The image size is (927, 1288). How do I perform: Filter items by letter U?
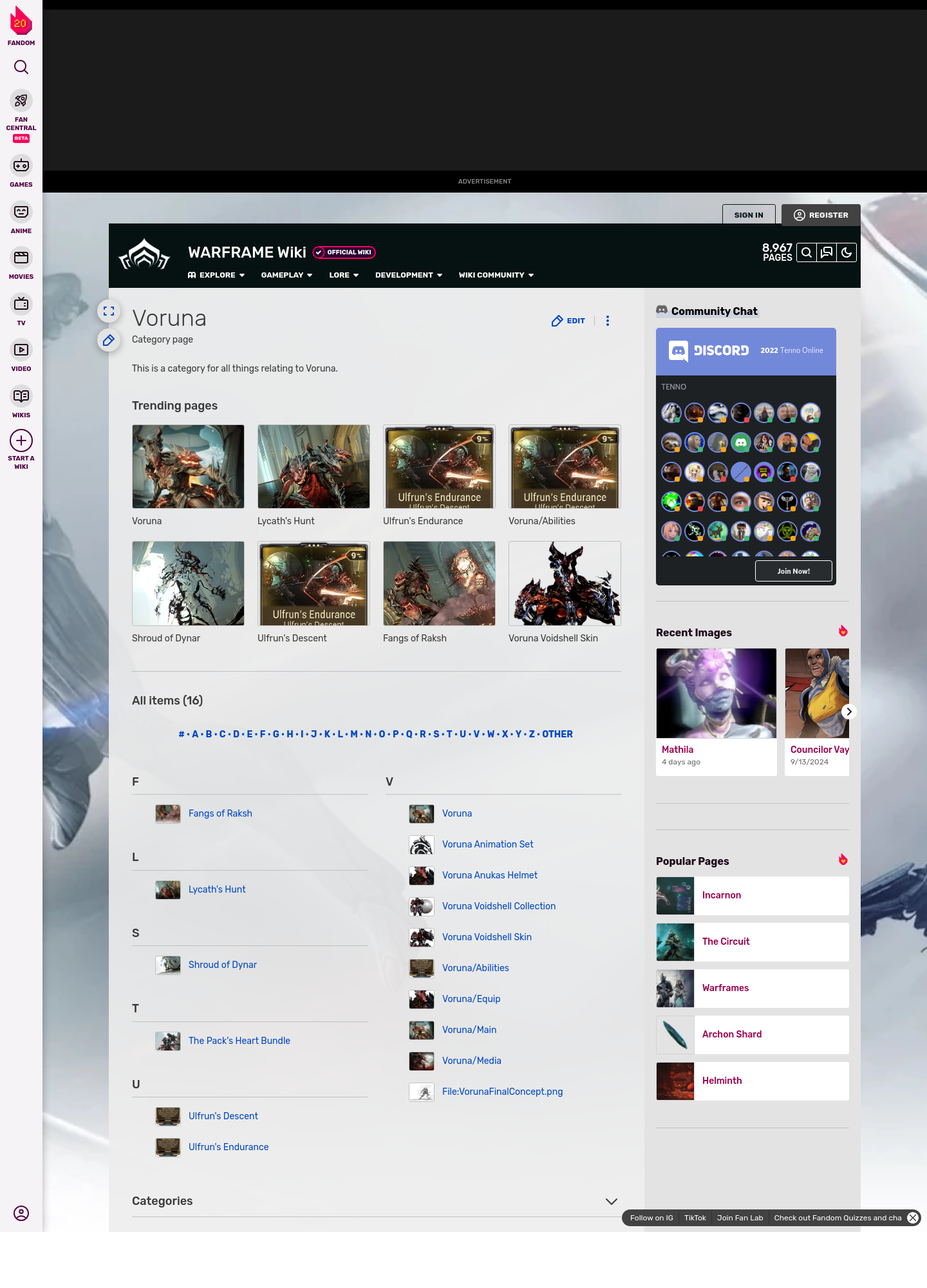pos(463,734)
